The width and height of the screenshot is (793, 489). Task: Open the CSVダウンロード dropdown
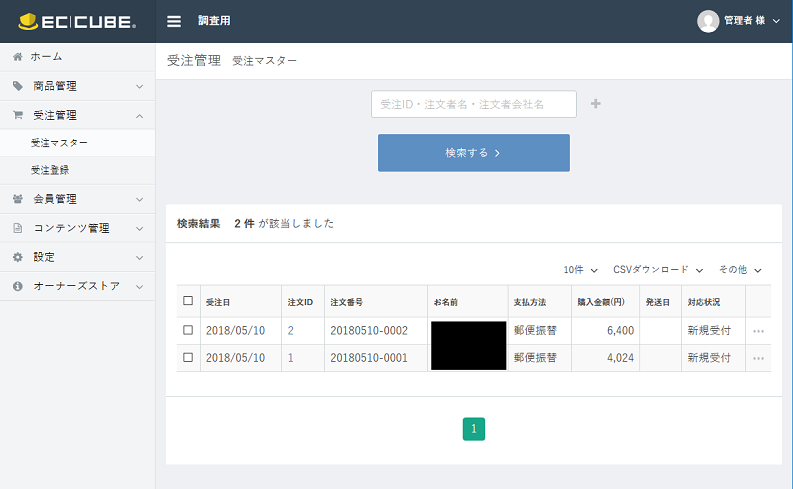[x=658, y=270]
